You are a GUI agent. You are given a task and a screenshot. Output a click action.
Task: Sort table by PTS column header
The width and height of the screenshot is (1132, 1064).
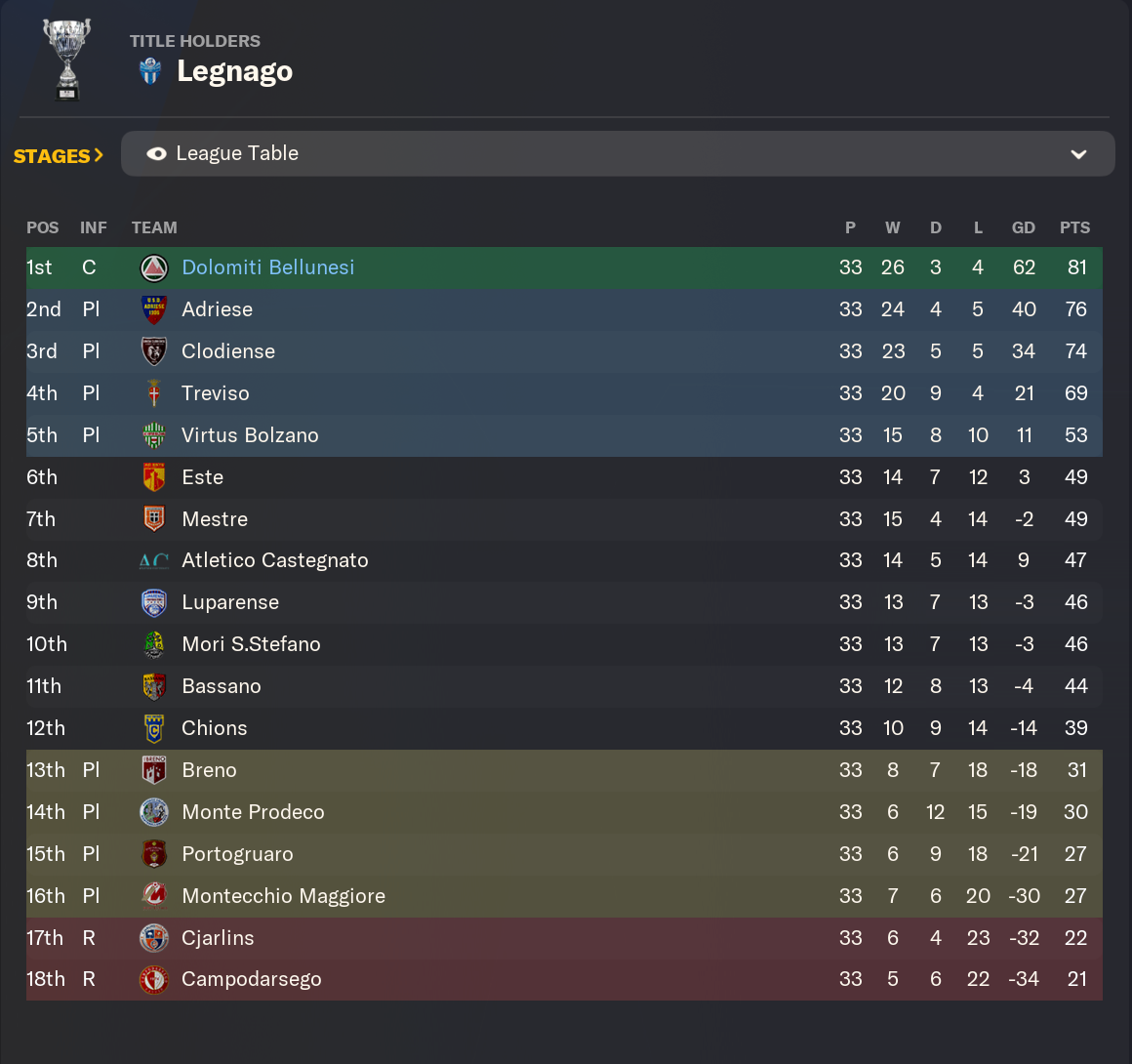[1074, 228]
